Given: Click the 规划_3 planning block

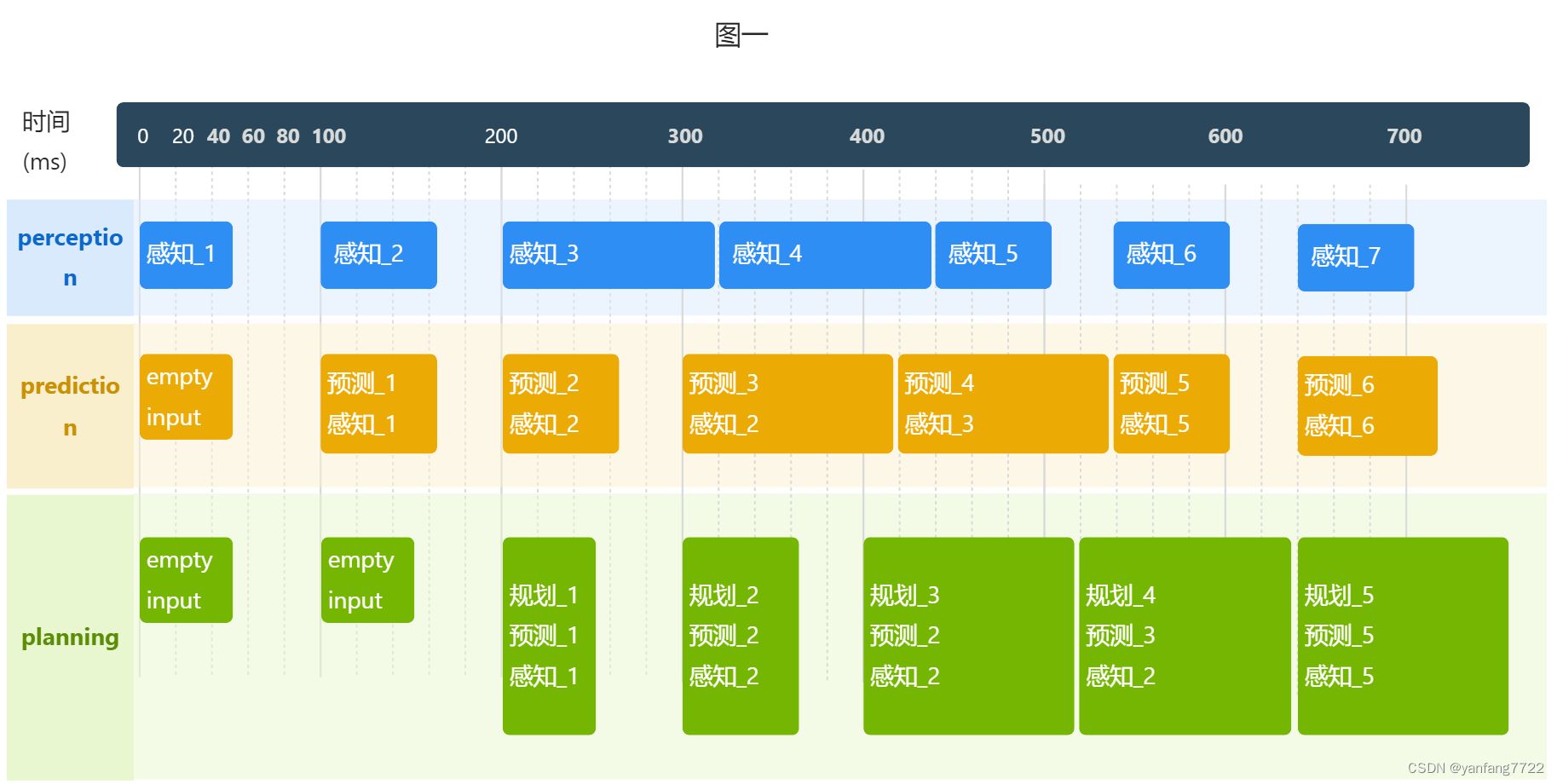Looking at the screenshot, I should pyautogui.click(x=968, y=636).
